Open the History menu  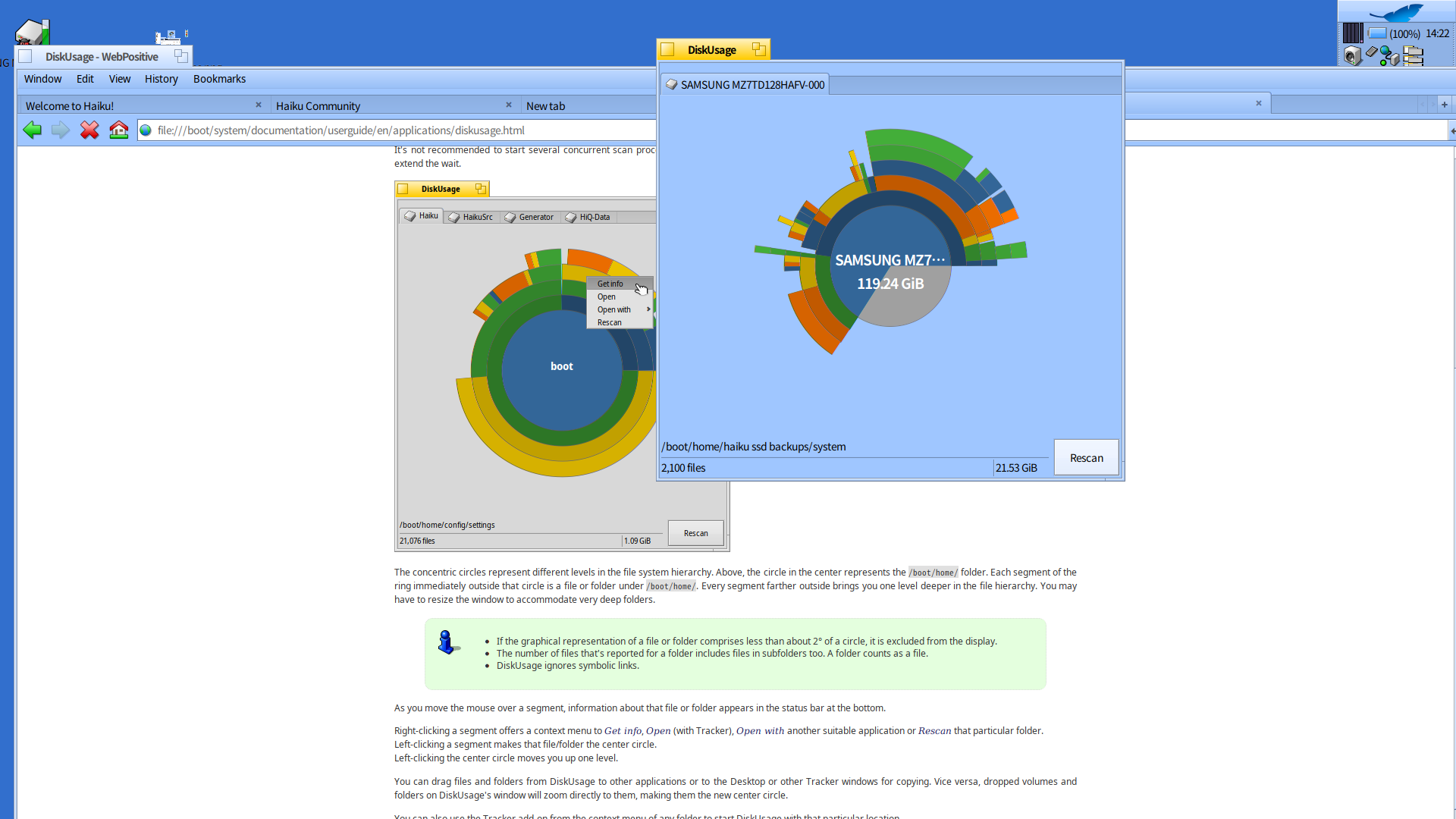coord(161,79)
